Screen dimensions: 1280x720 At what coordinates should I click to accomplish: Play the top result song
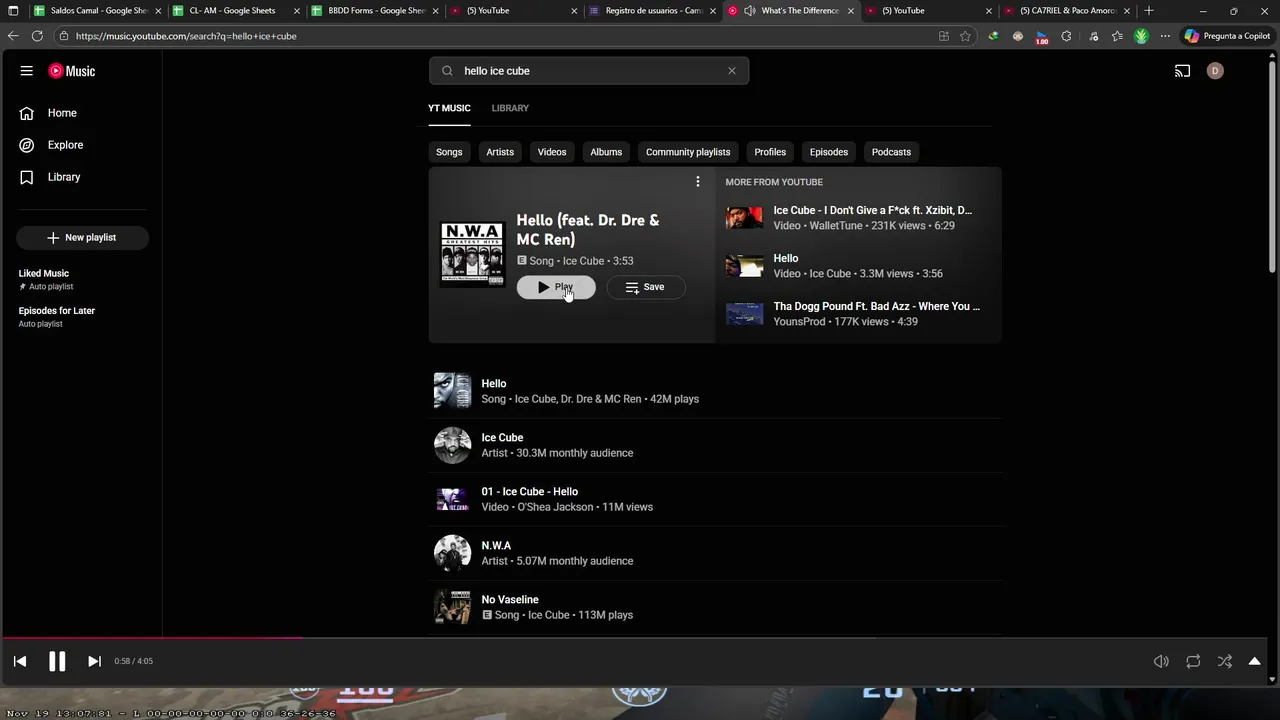coord(556,287)
